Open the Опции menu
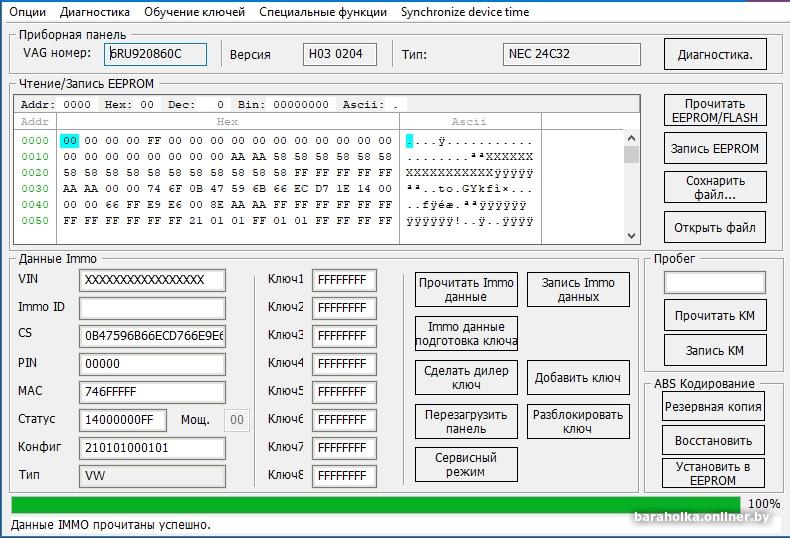Viewport: 790px width, 538px height. (28, 12)
